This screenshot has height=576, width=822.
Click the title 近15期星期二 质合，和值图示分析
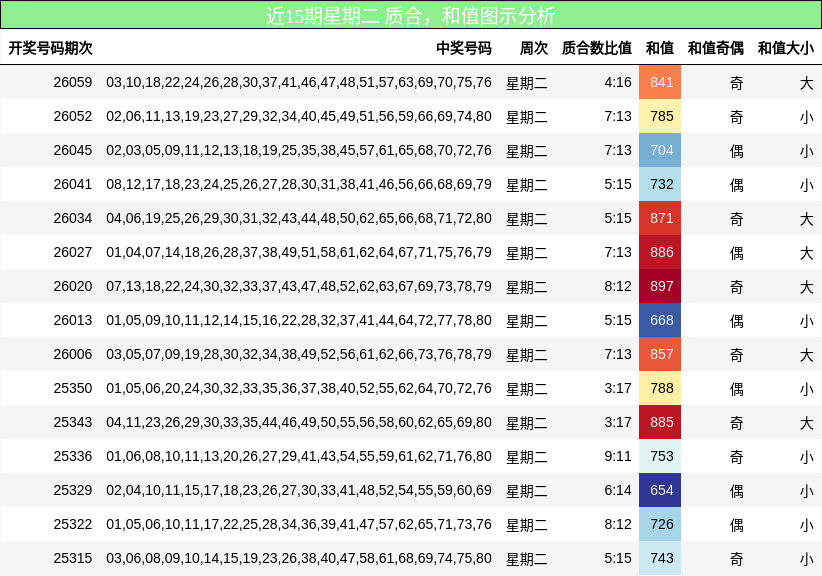[411, 16]
